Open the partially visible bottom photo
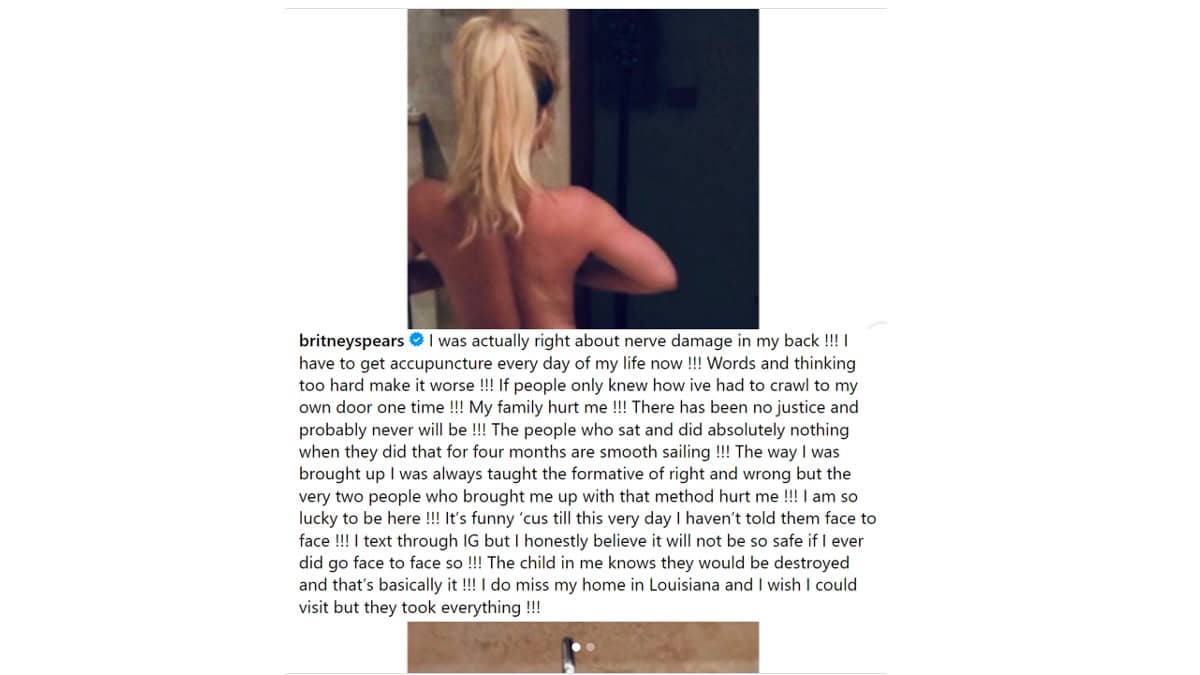1200x675 pixels. (x=583, y=647)
